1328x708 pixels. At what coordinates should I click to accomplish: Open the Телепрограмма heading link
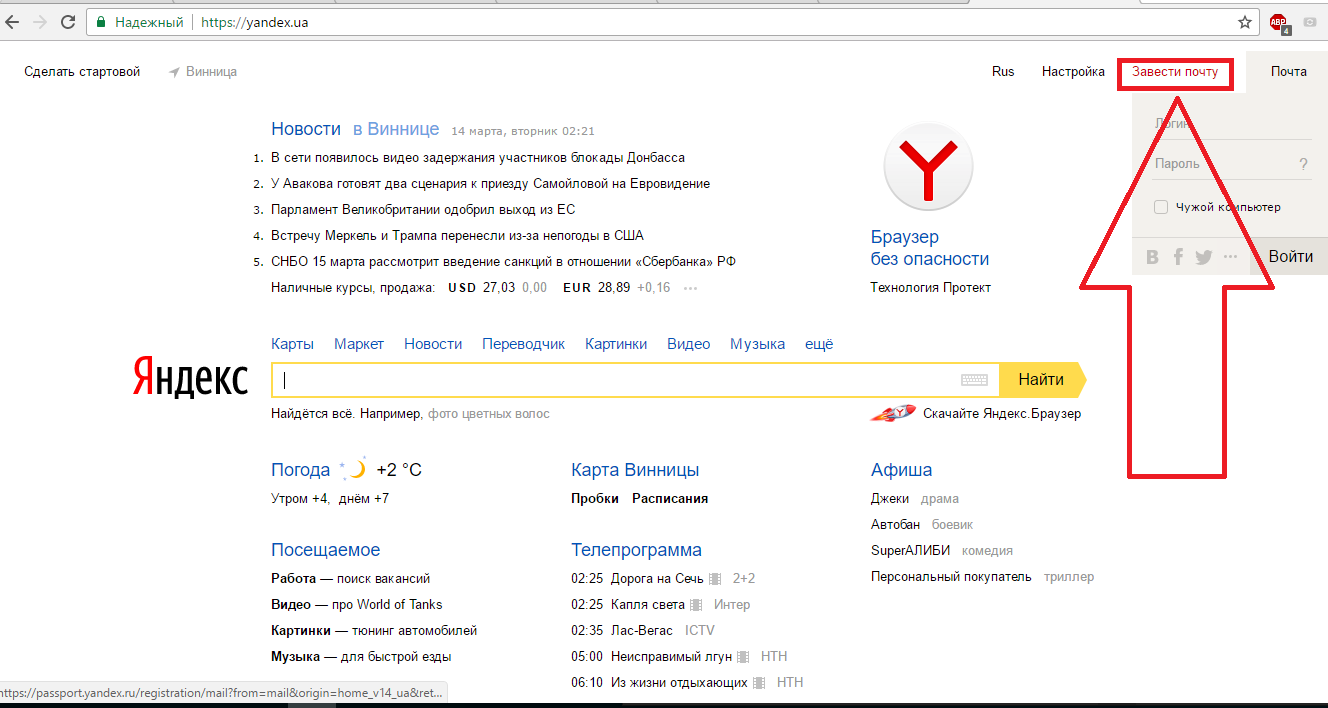636,550
